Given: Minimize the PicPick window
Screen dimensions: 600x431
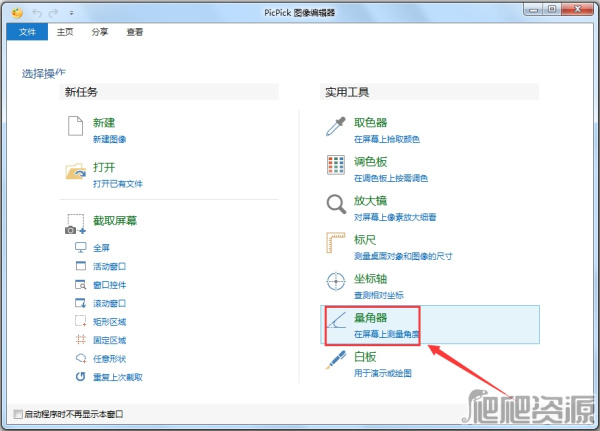Looking at the screenshot, I should (x=534, y=10).
